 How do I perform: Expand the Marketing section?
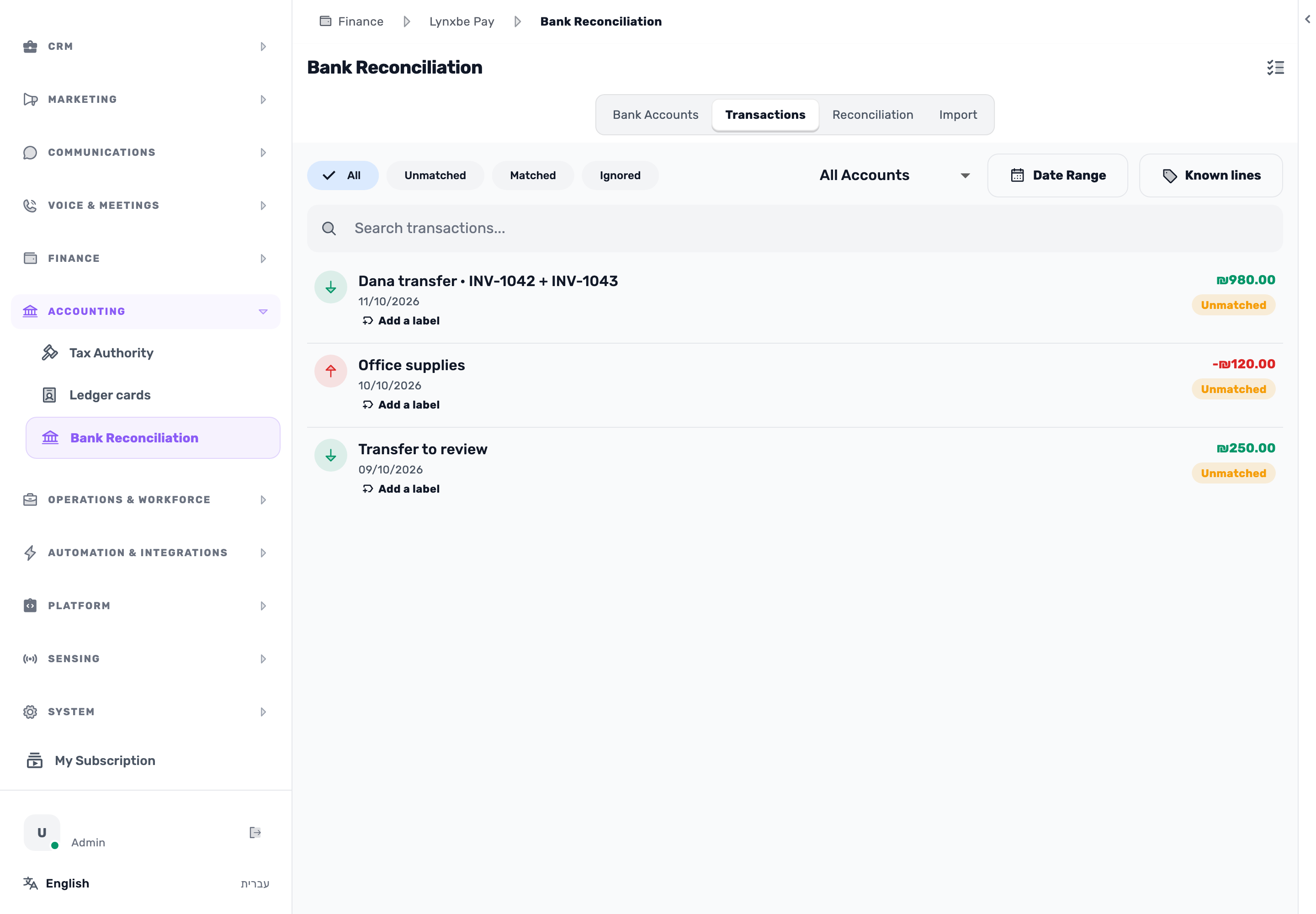(145, 100)
